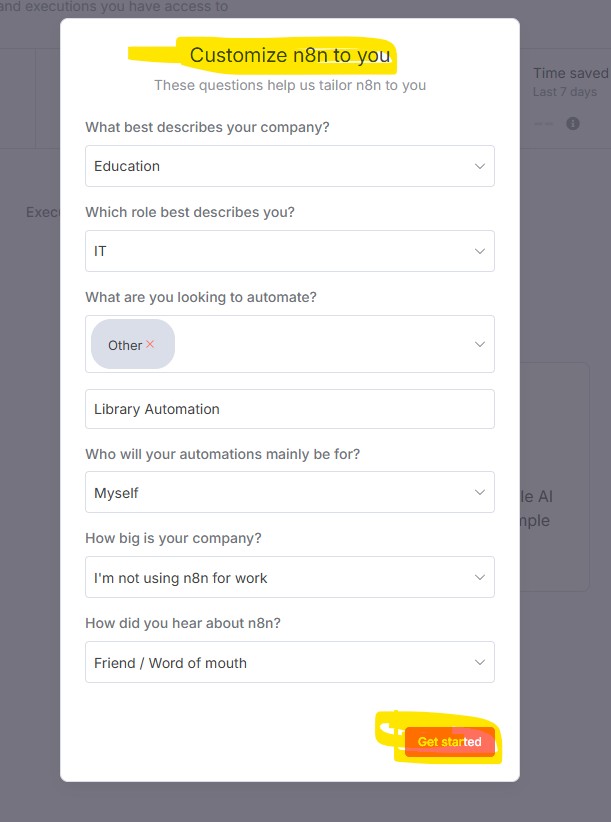The image size is (611, 822).
Task: Click the empty area of the automate multi-select
Action: click(x=320, y=344)
